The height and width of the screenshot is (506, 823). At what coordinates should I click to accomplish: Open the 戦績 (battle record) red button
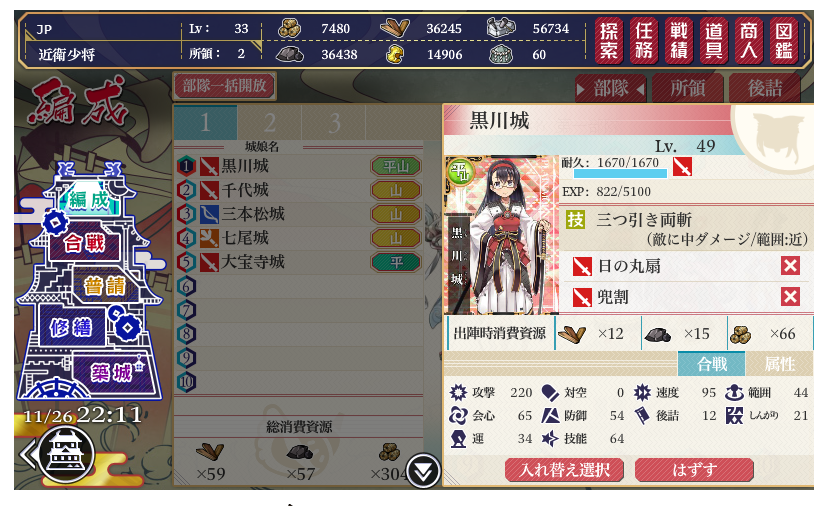[679, 40]
